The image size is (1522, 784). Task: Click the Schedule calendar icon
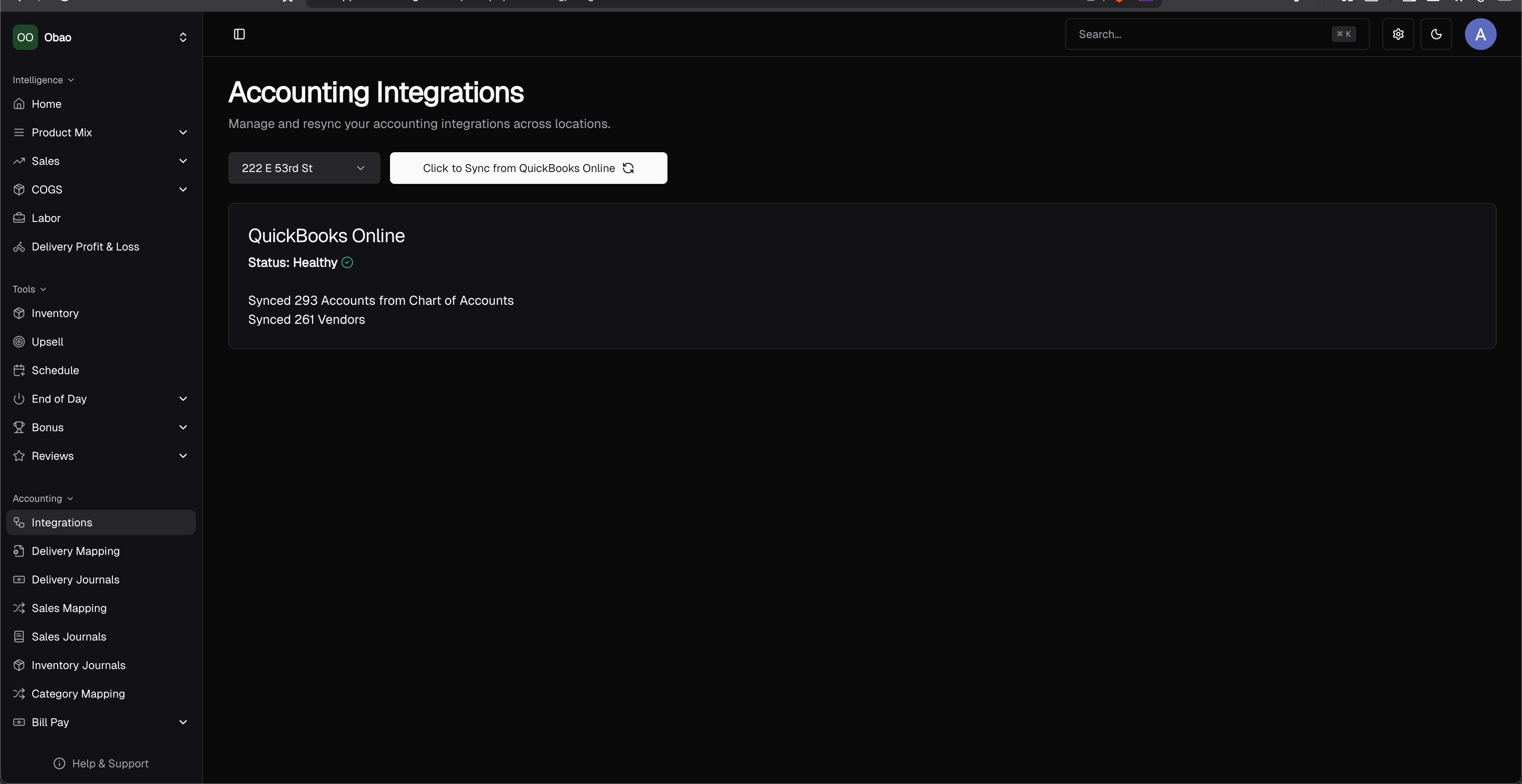(19, 371)
